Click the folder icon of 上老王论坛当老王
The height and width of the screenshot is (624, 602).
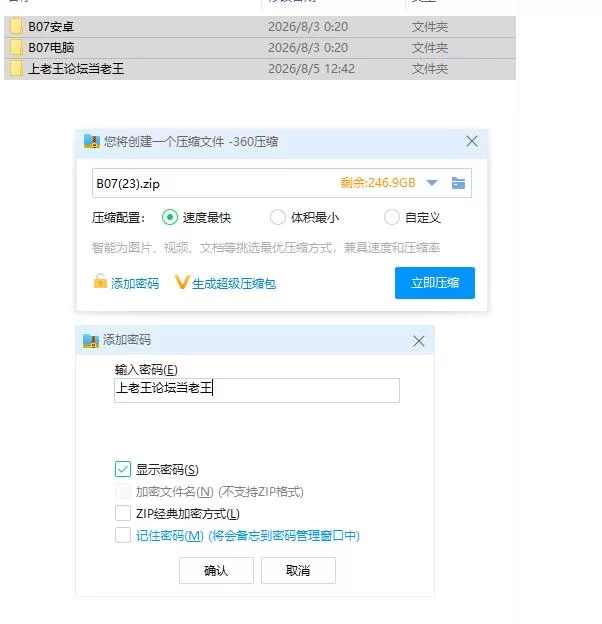click(16, 69)
